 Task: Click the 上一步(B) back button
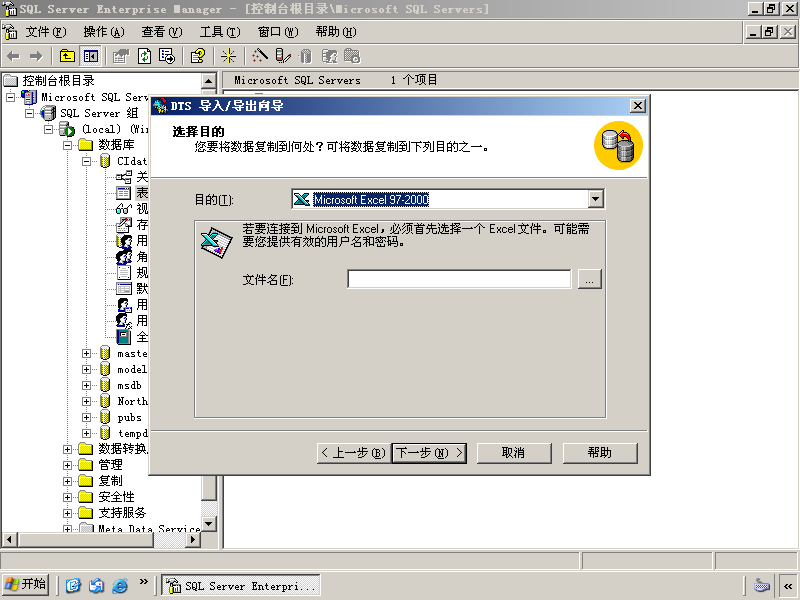pyautogui.click(x=354, y=453)
